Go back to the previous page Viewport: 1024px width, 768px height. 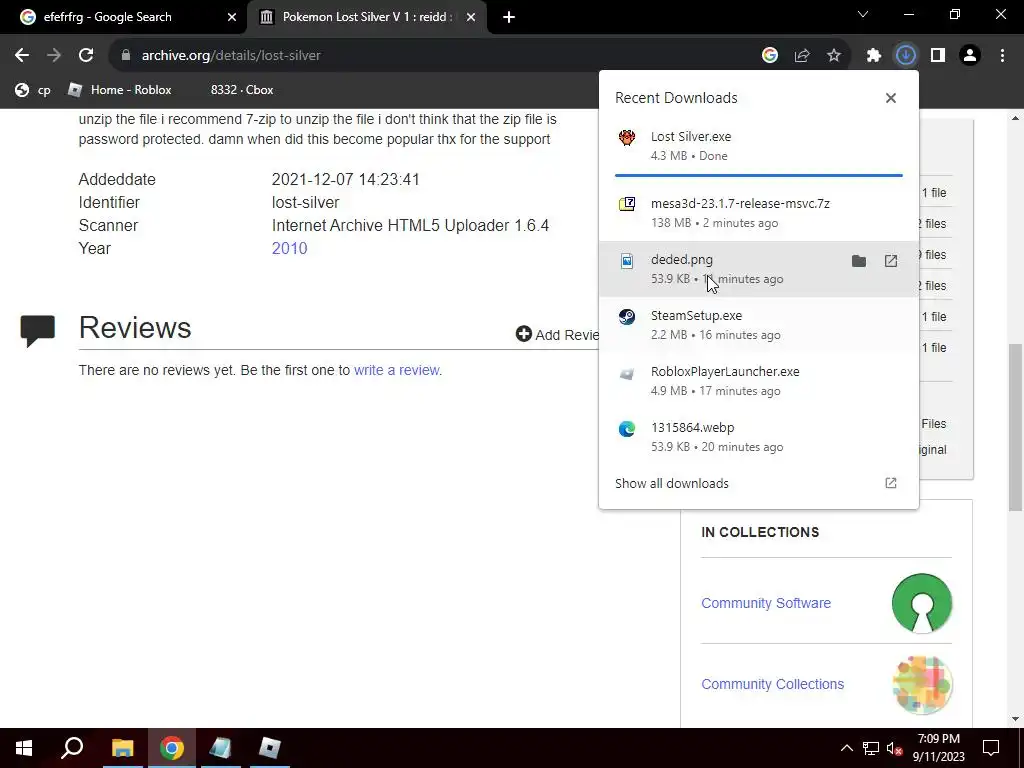coord(22,56)
